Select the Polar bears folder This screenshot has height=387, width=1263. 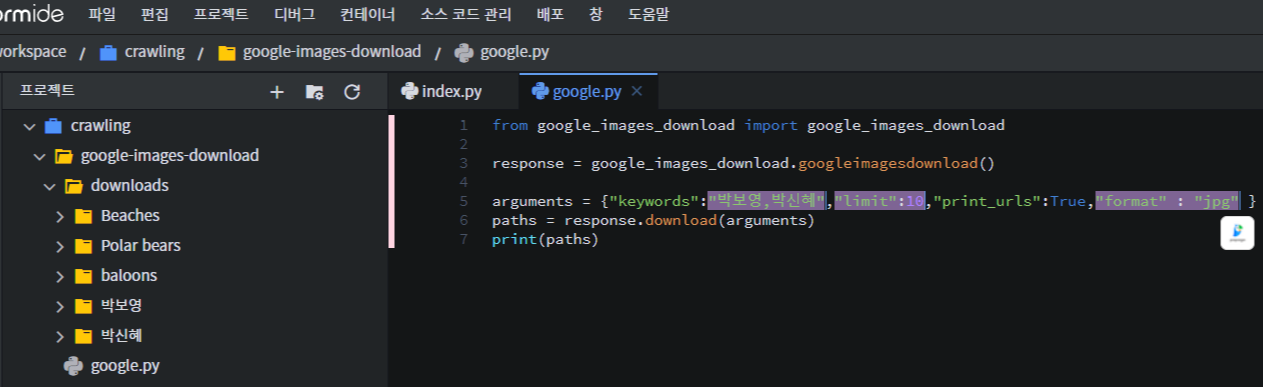tap(141, 246)
